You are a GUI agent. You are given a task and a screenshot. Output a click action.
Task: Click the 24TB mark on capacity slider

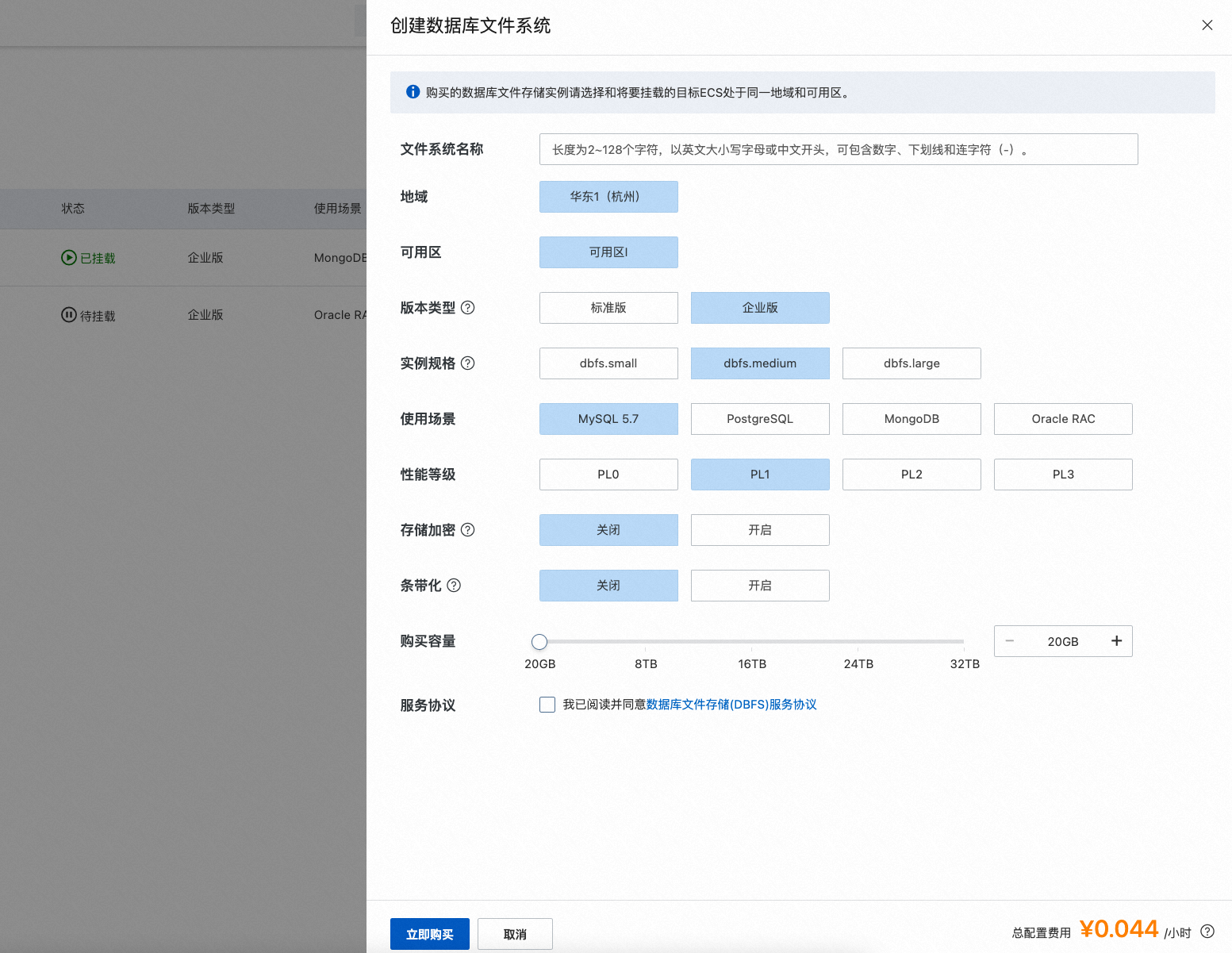click(x=858, y=663)
